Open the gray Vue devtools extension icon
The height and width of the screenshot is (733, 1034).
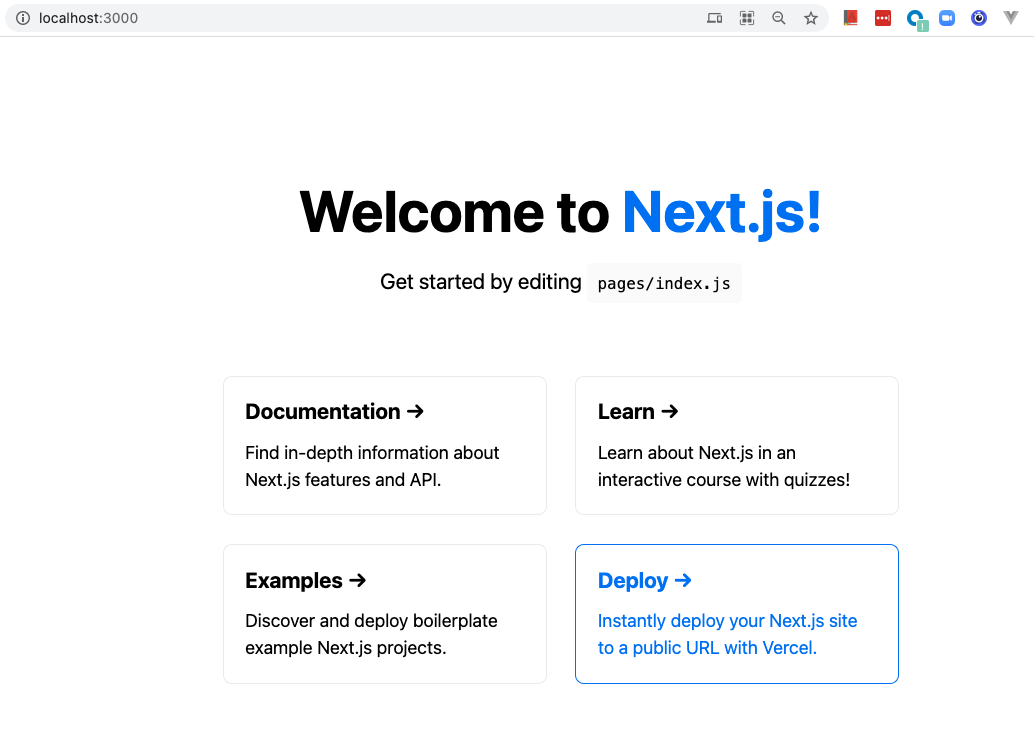pyautogui.click(x=1011, y=18)
